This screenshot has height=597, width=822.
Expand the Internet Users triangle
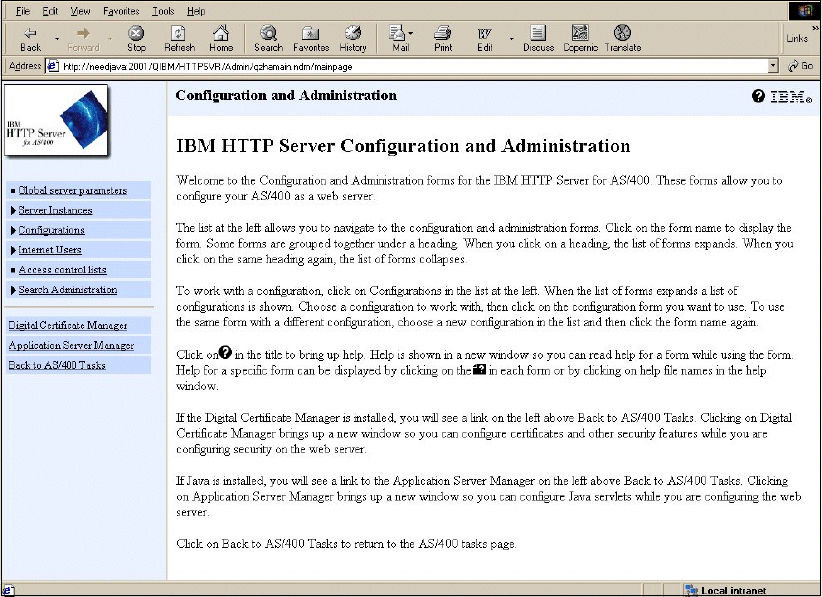coord(13,250)
